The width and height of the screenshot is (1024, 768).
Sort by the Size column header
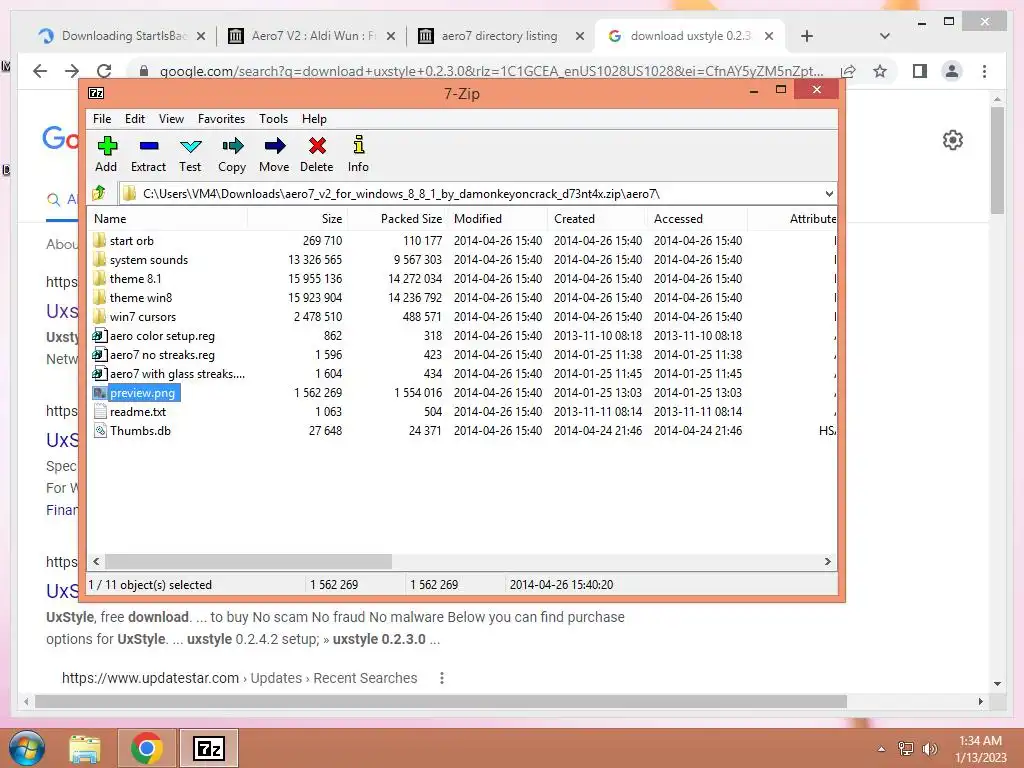(x=297, y=219)
